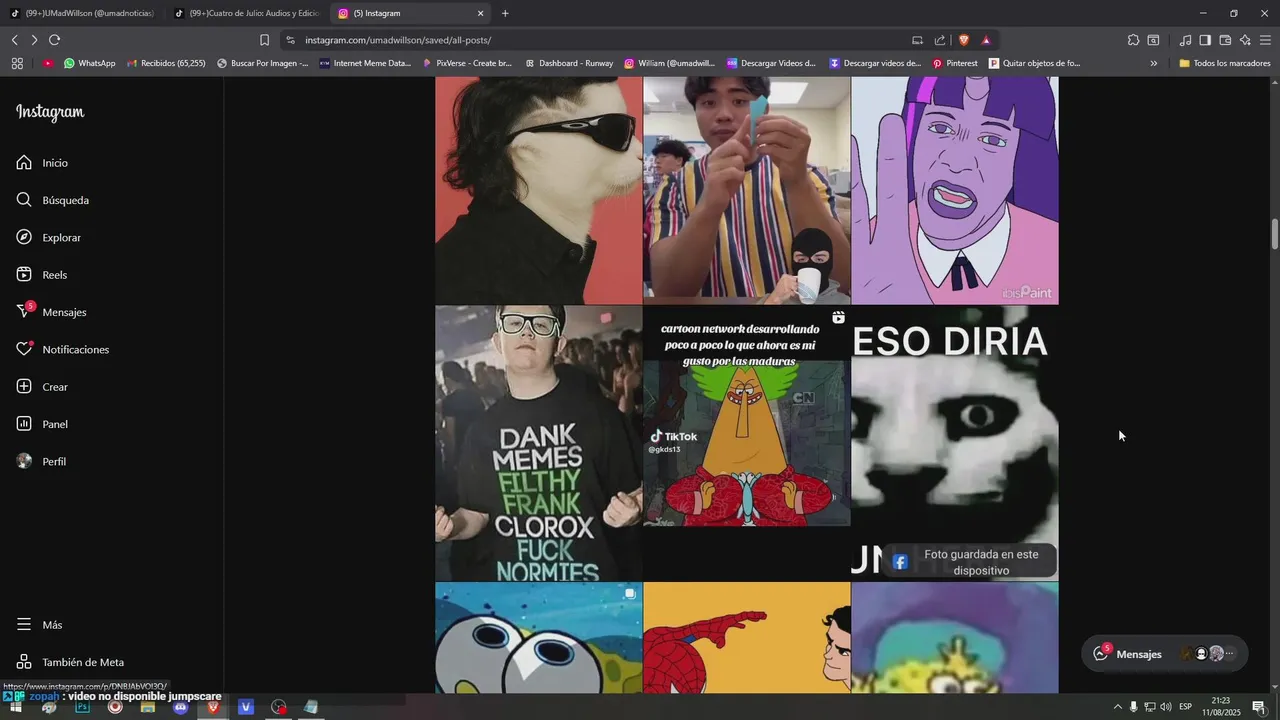The width and height of the screenshot is (1280, 720).
Task: Click Brave Shields lion icon
Action: tap(964, 40)
